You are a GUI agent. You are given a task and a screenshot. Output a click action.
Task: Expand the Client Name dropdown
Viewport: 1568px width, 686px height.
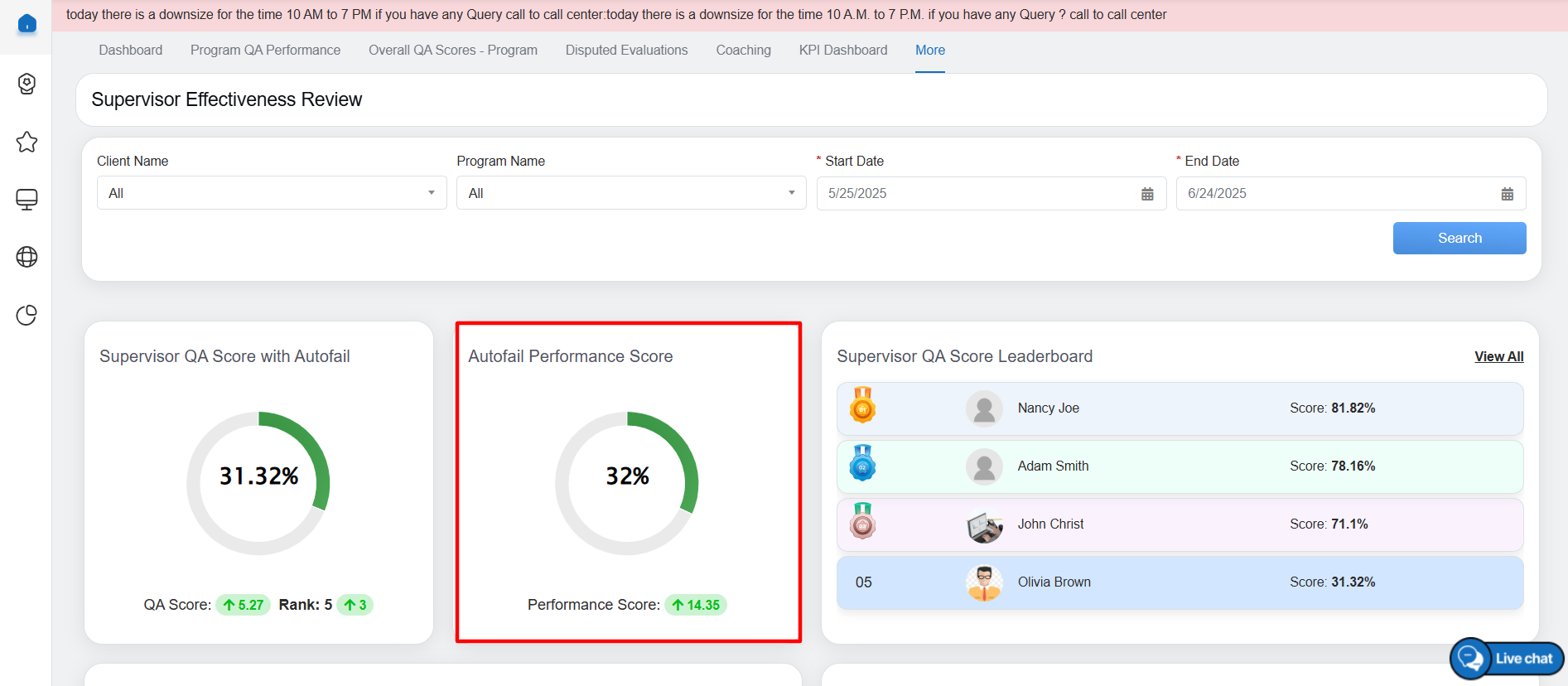coord(272,193)
